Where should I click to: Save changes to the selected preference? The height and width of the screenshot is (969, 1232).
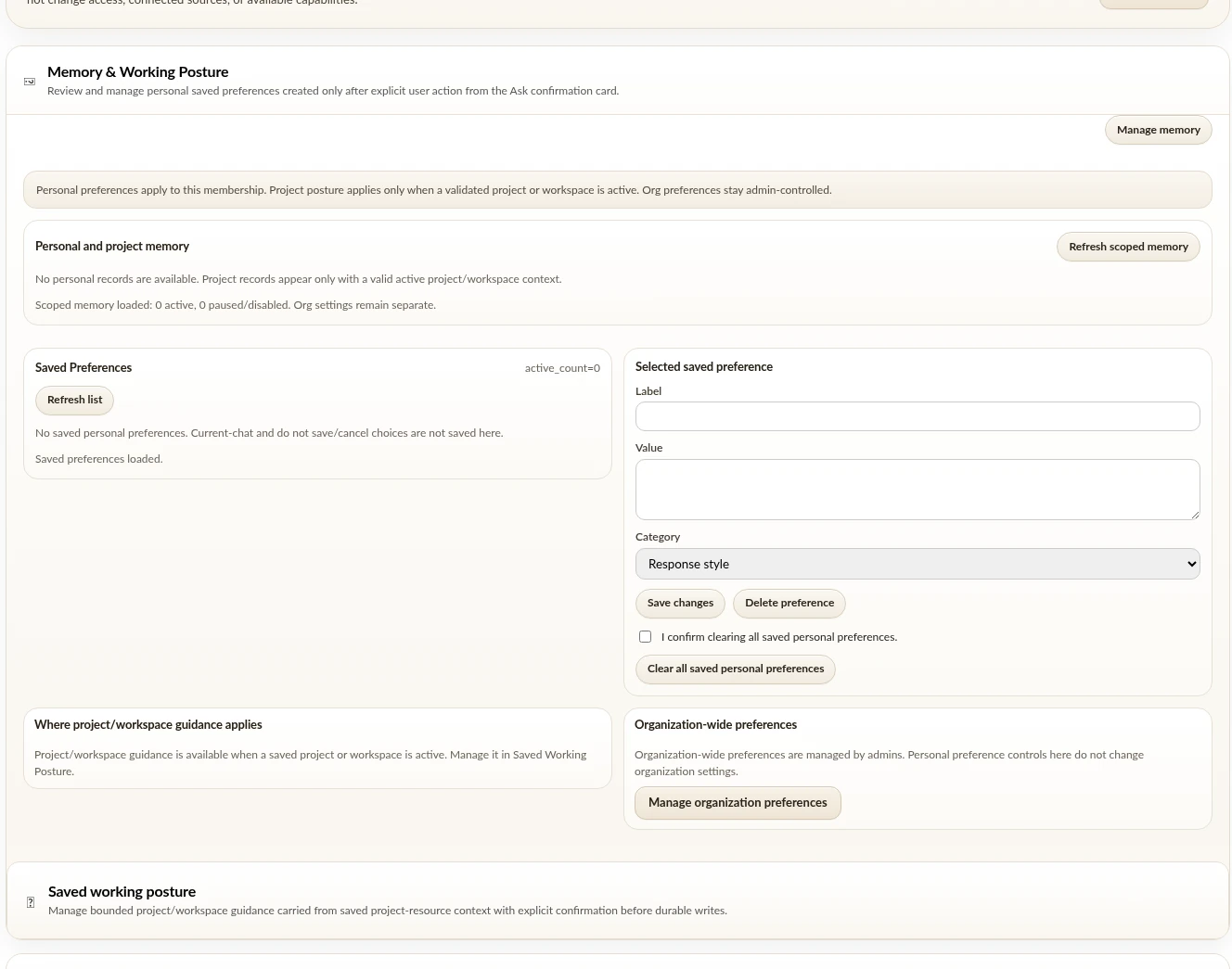[680, 604]
